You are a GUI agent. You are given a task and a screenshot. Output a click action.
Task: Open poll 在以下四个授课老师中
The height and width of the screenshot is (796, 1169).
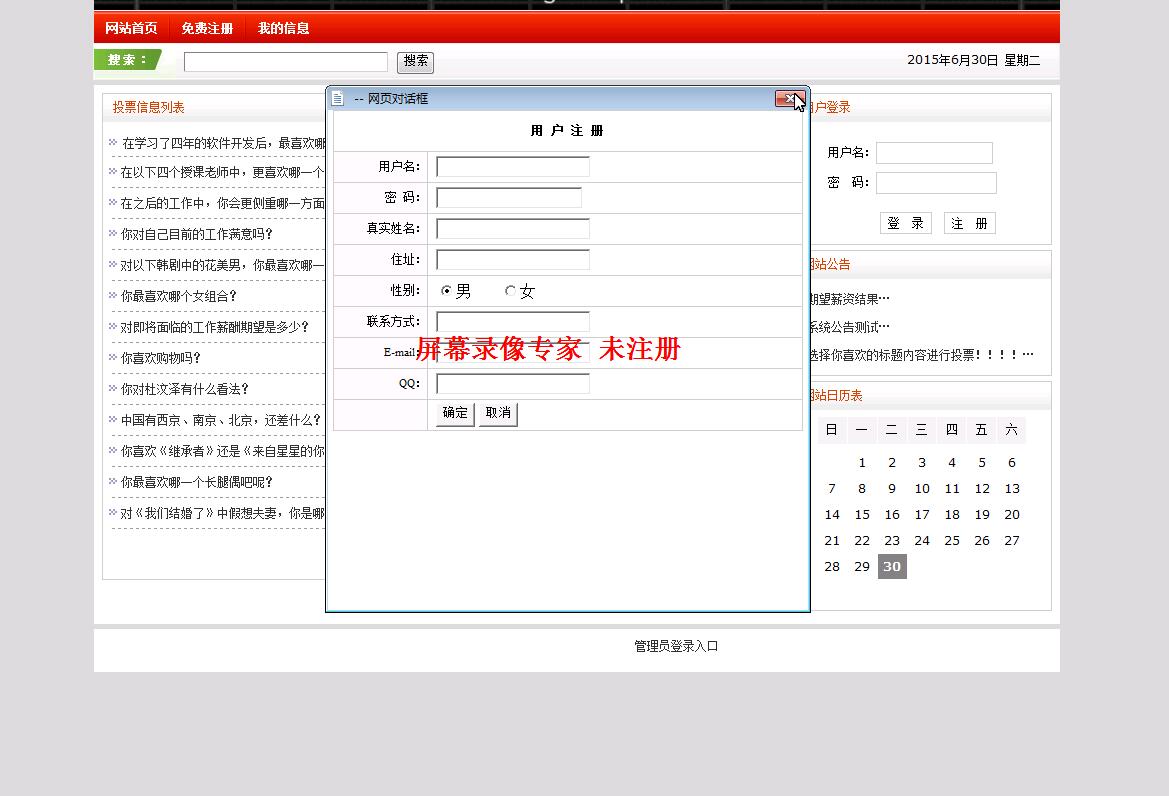[223, 172]
